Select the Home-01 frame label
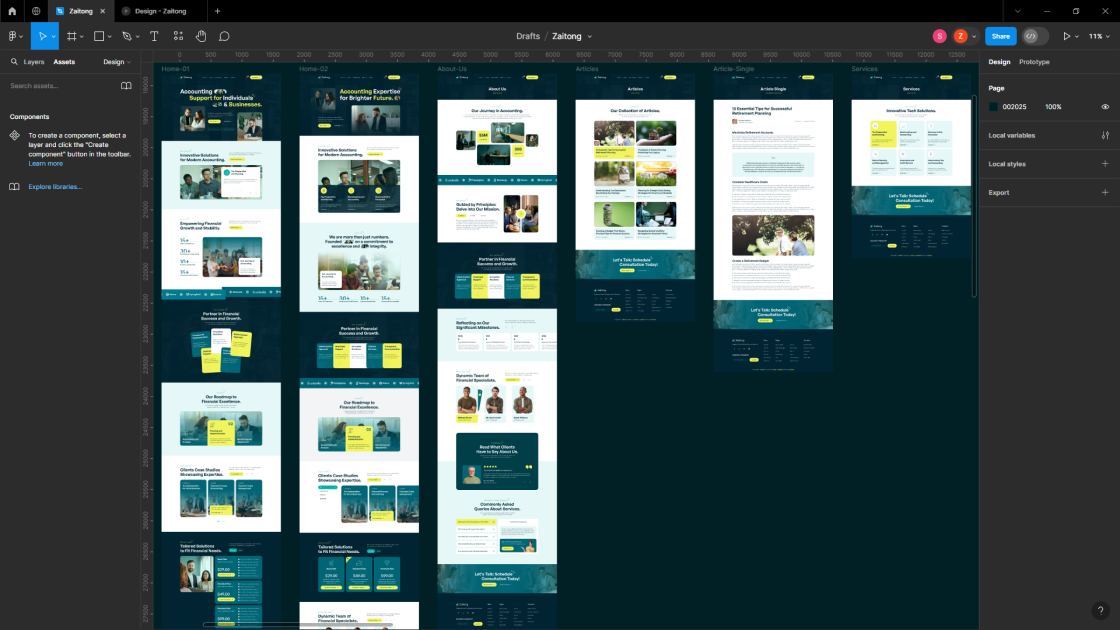The height and width of the screenshot is (630, 1120). (x=176, y=69)
